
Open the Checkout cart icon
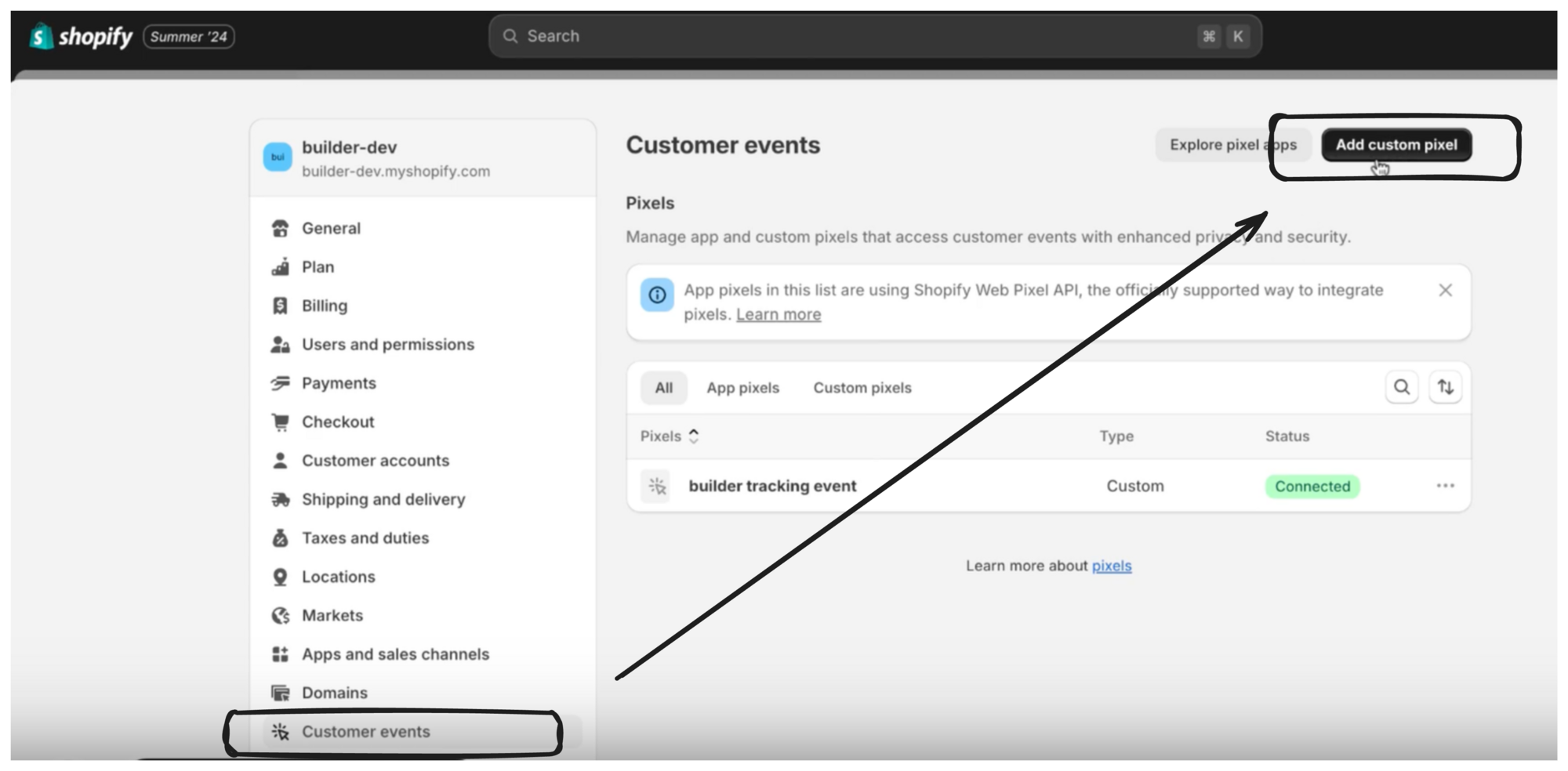click(280, 422)
